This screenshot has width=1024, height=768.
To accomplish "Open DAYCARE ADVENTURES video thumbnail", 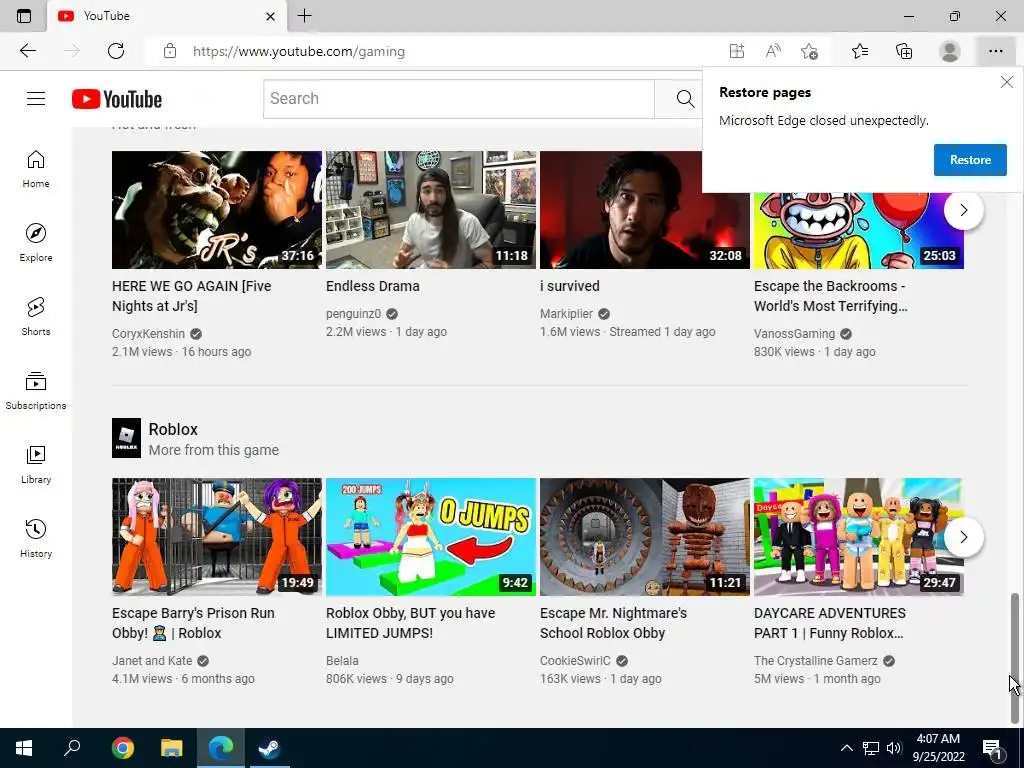I will coord(859,537).
